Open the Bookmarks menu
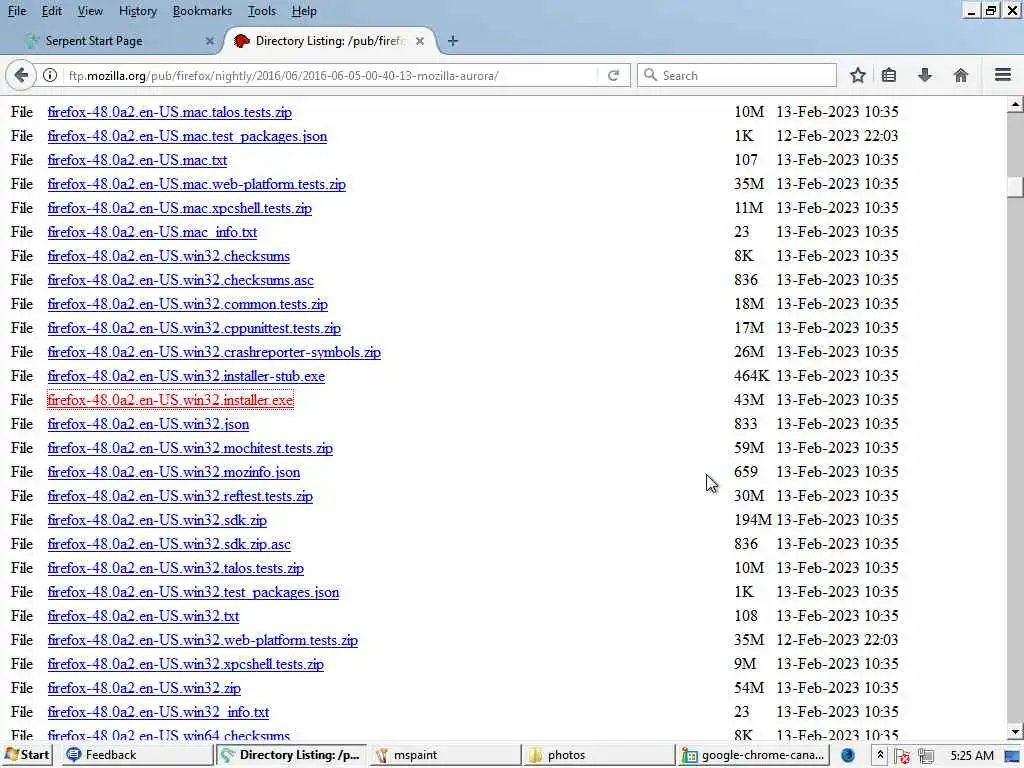Screen dimensions: 1024x768 point(202,11)
